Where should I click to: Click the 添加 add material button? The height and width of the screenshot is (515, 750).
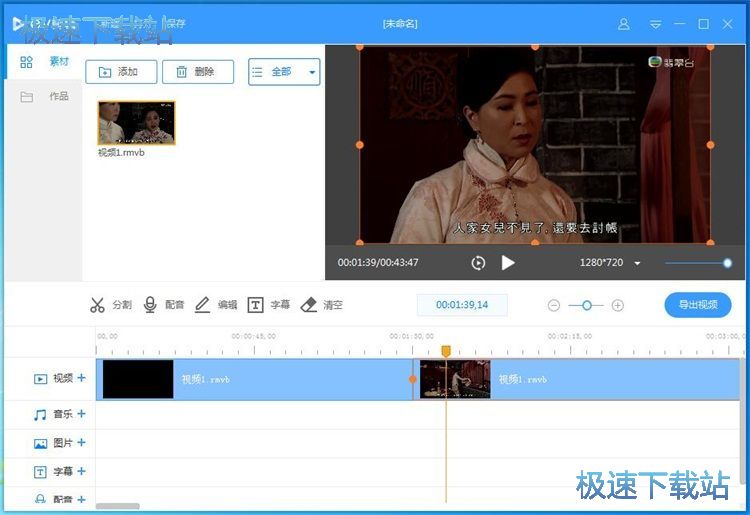click(x=121, y=72)
